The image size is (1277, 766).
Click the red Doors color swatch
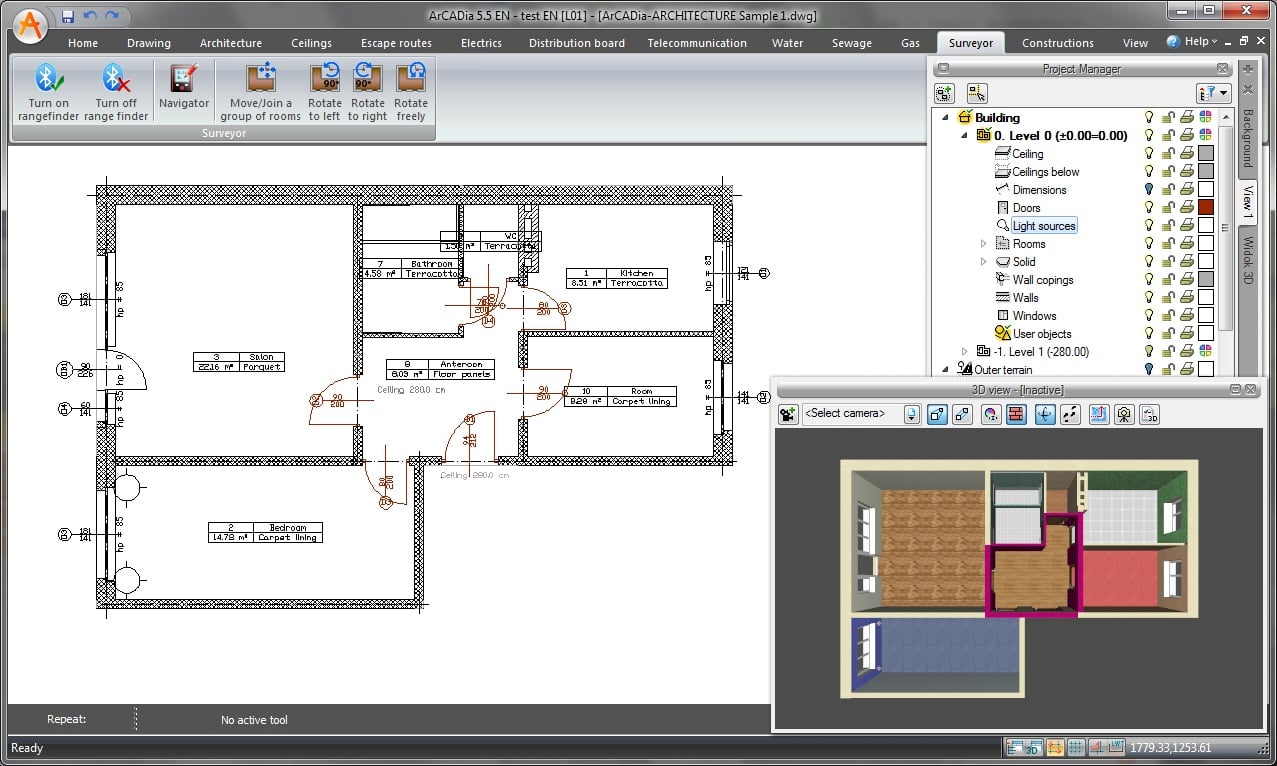(1206, 208)
